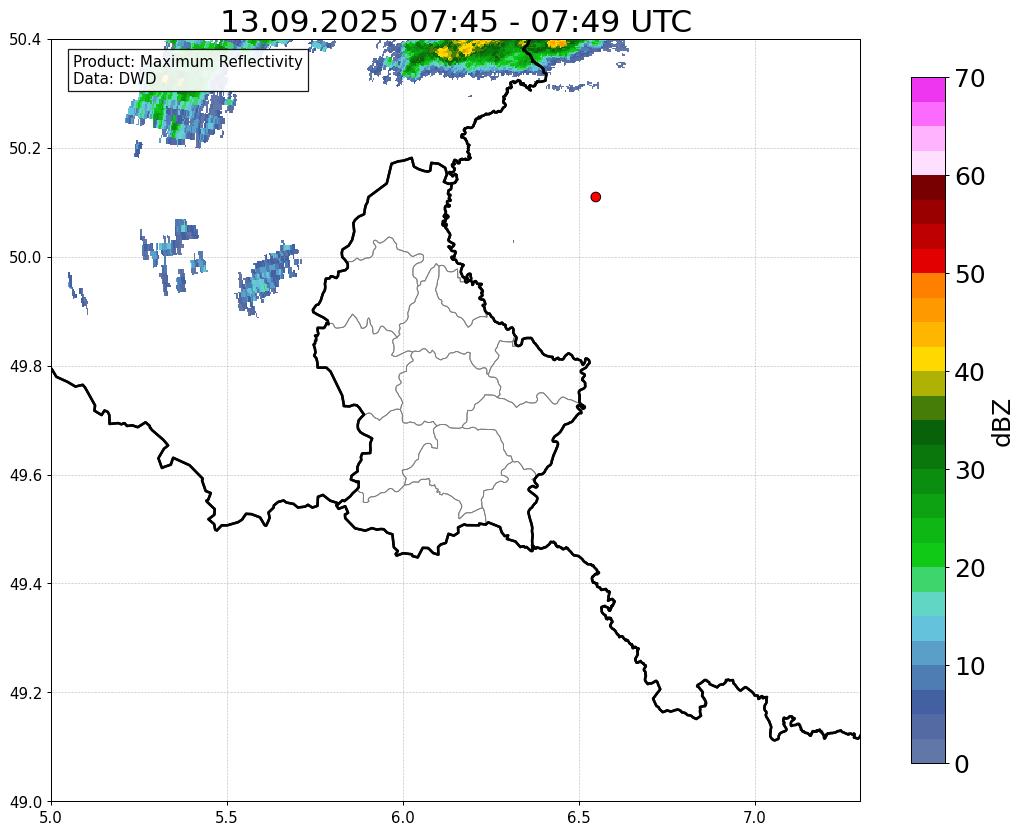Click the colorbar tick label '30'
The height and width of the screenshot is (834, 1023).
(970, 470)
